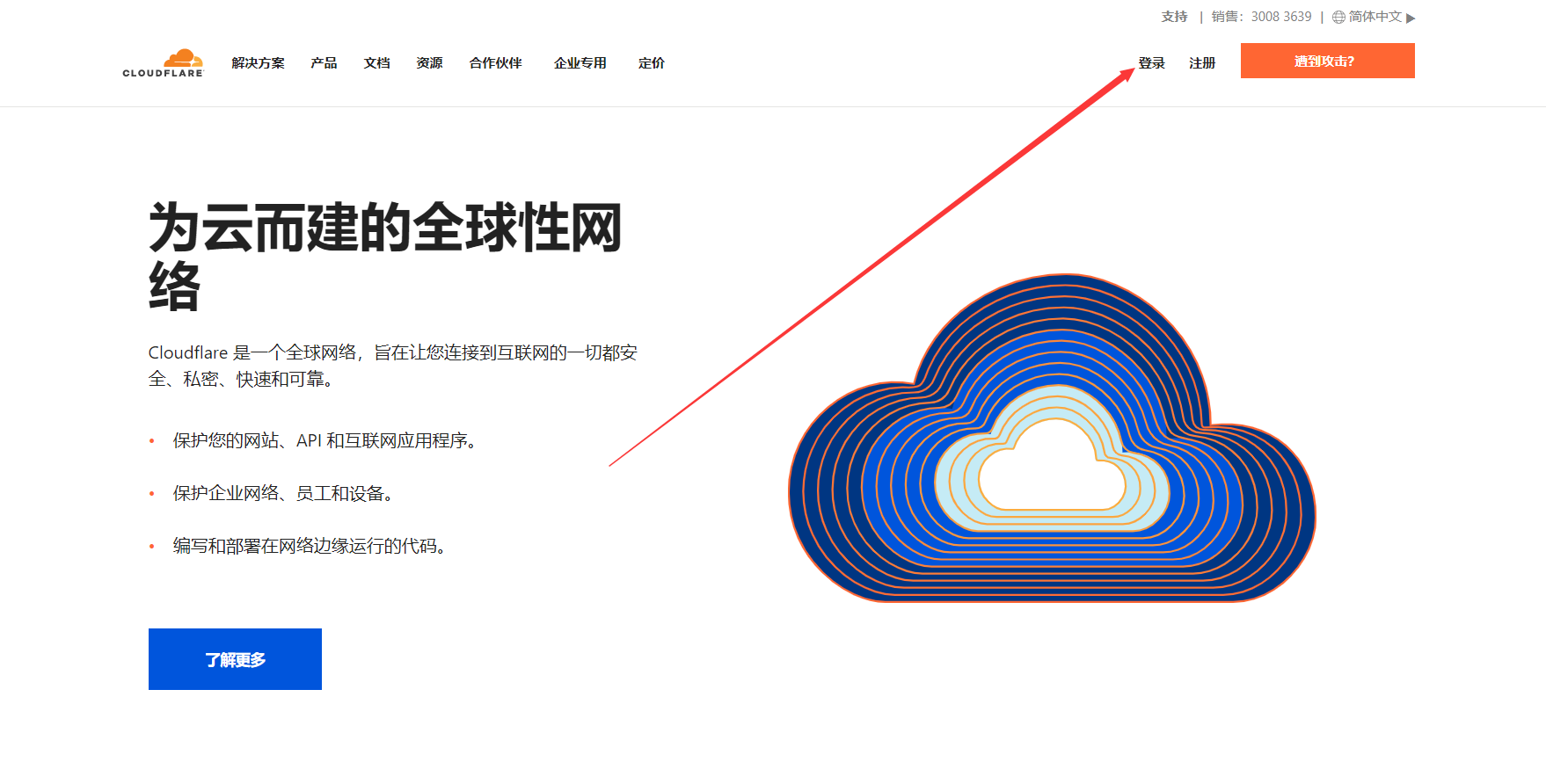Viewport: 1546px width, 784px height.
Task: Open the 文档 menu
Action: [376, 63]
